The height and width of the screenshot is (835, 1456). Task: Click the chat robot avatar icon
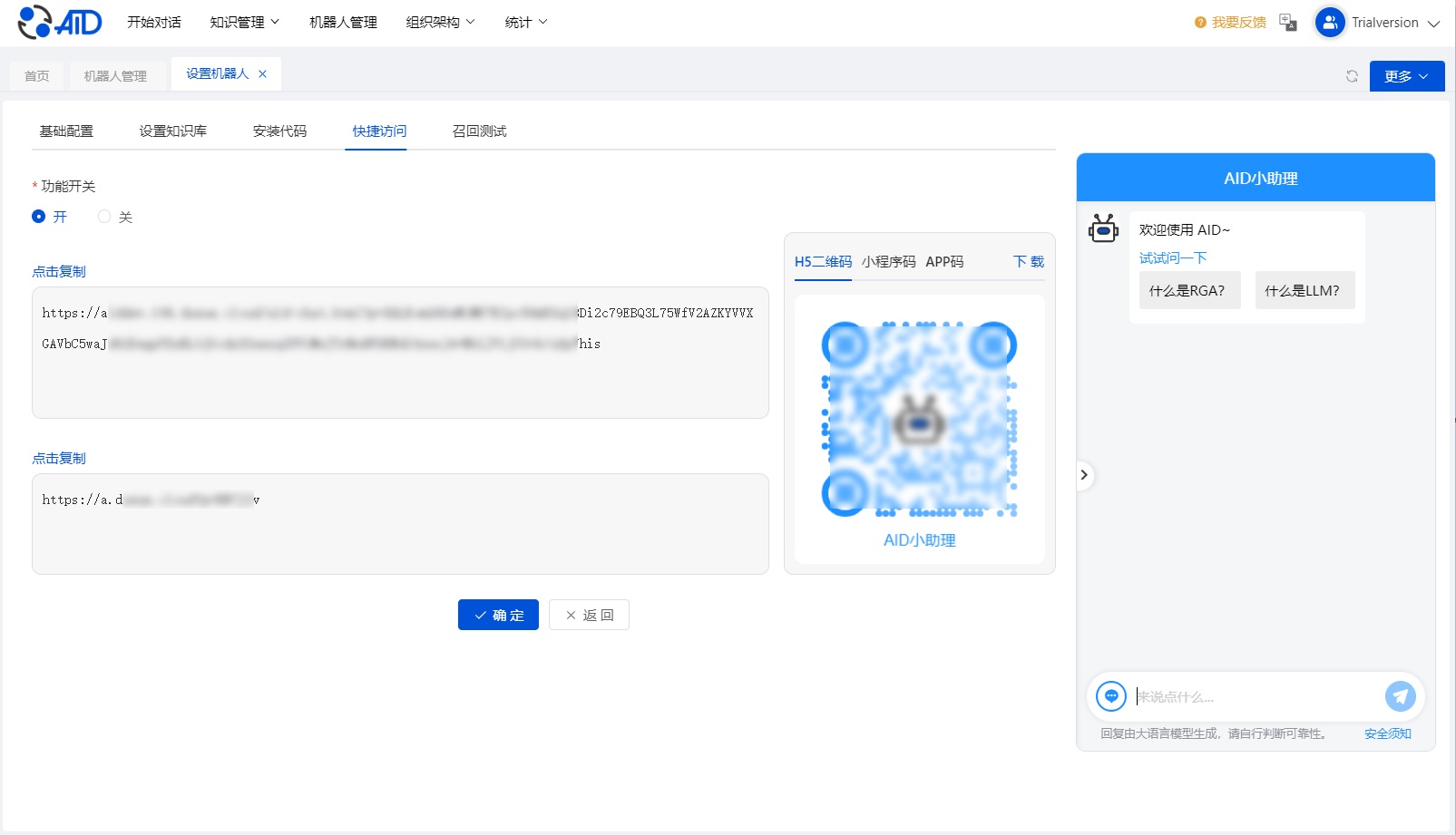point(1103,228)
